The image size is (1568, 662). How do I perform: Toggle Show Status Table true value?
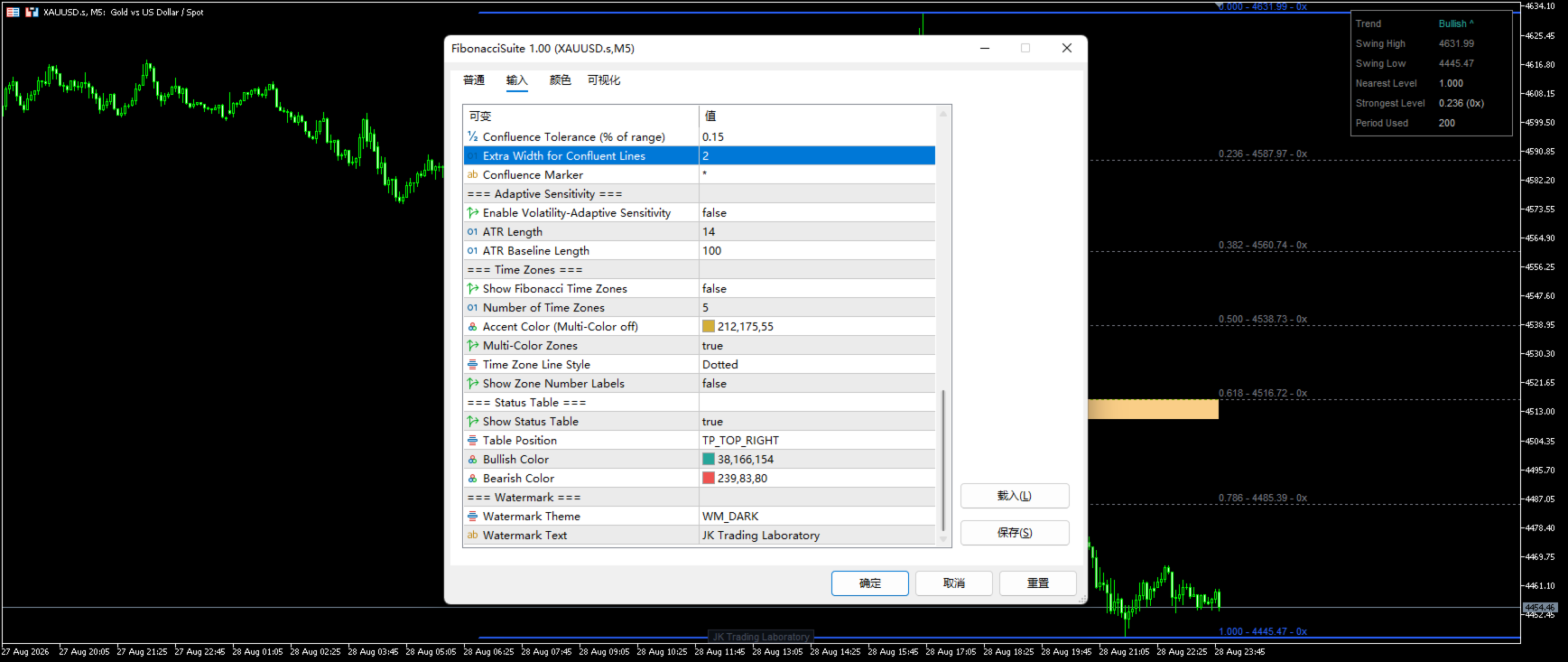point(817,421)
